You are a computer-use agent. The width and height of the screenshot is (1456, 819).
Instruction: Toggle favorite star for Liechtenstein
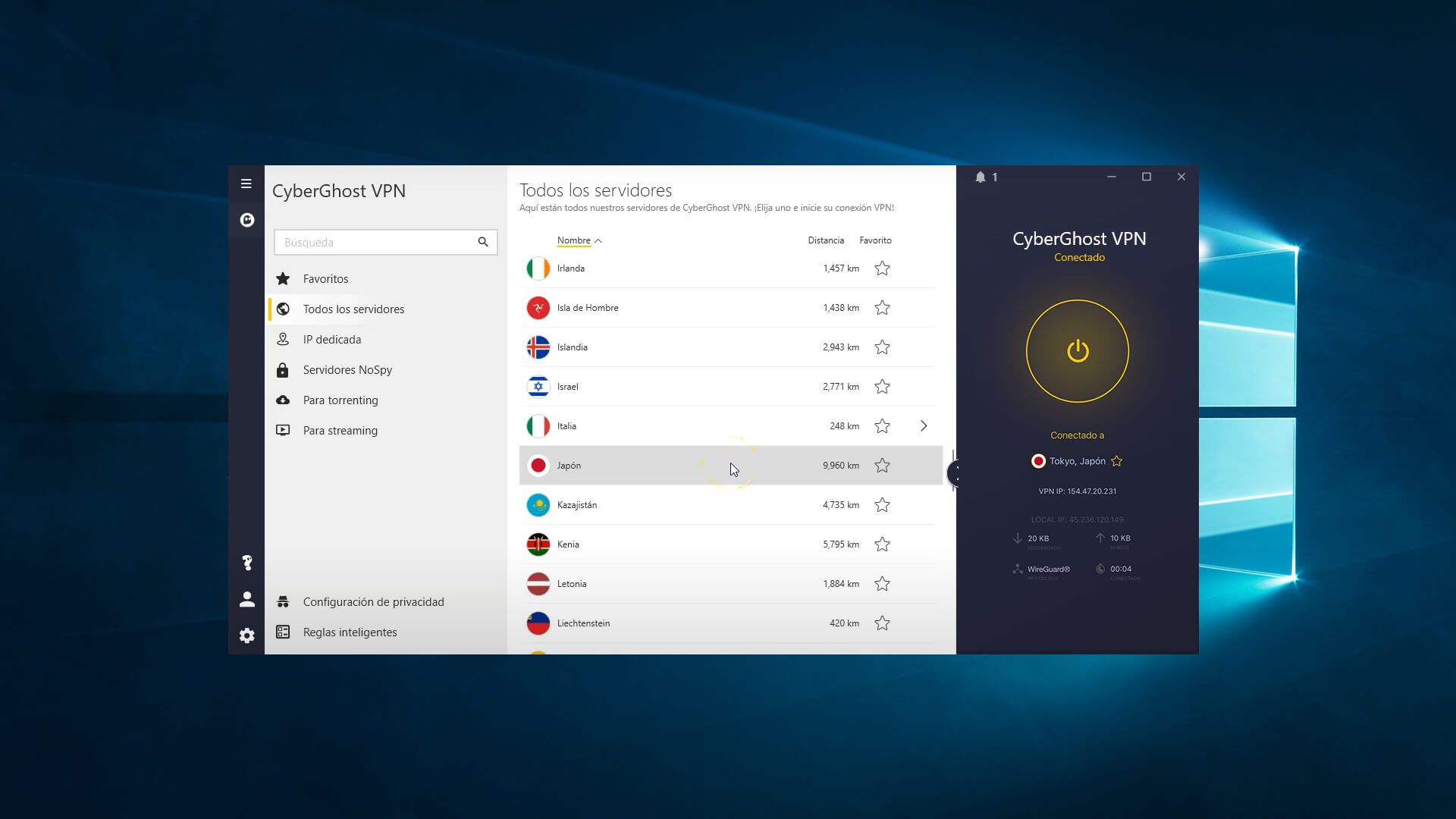point(882,623)
